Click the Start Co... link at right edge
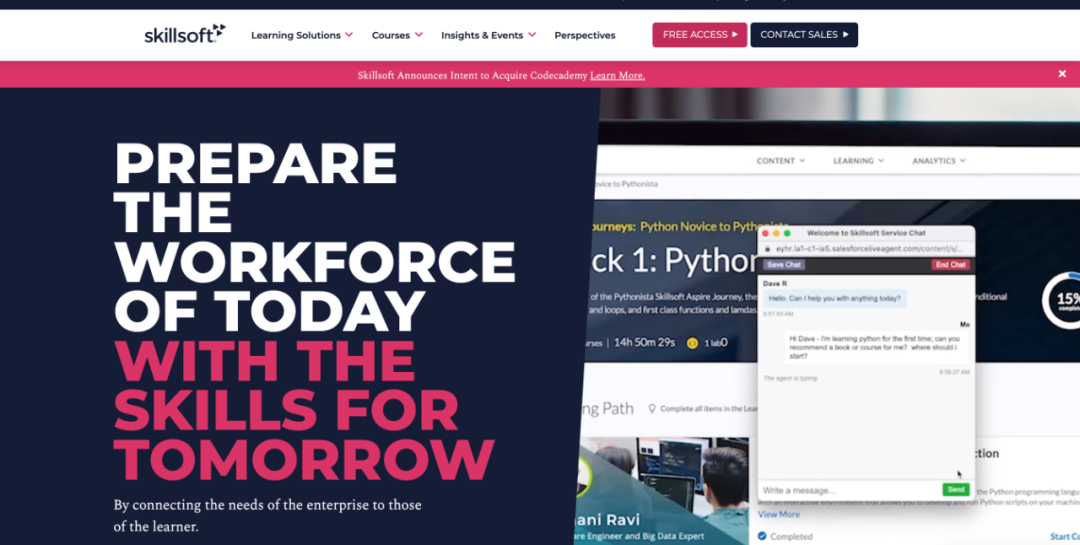This screenshot has height=545, width=1080. coord(1065,536)
